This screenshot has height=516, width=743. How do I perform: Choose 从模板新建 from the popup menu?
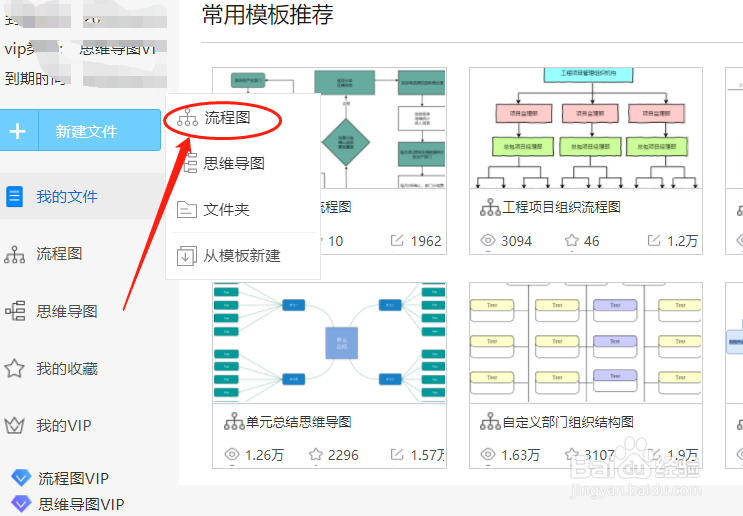[x=242, y=256]
